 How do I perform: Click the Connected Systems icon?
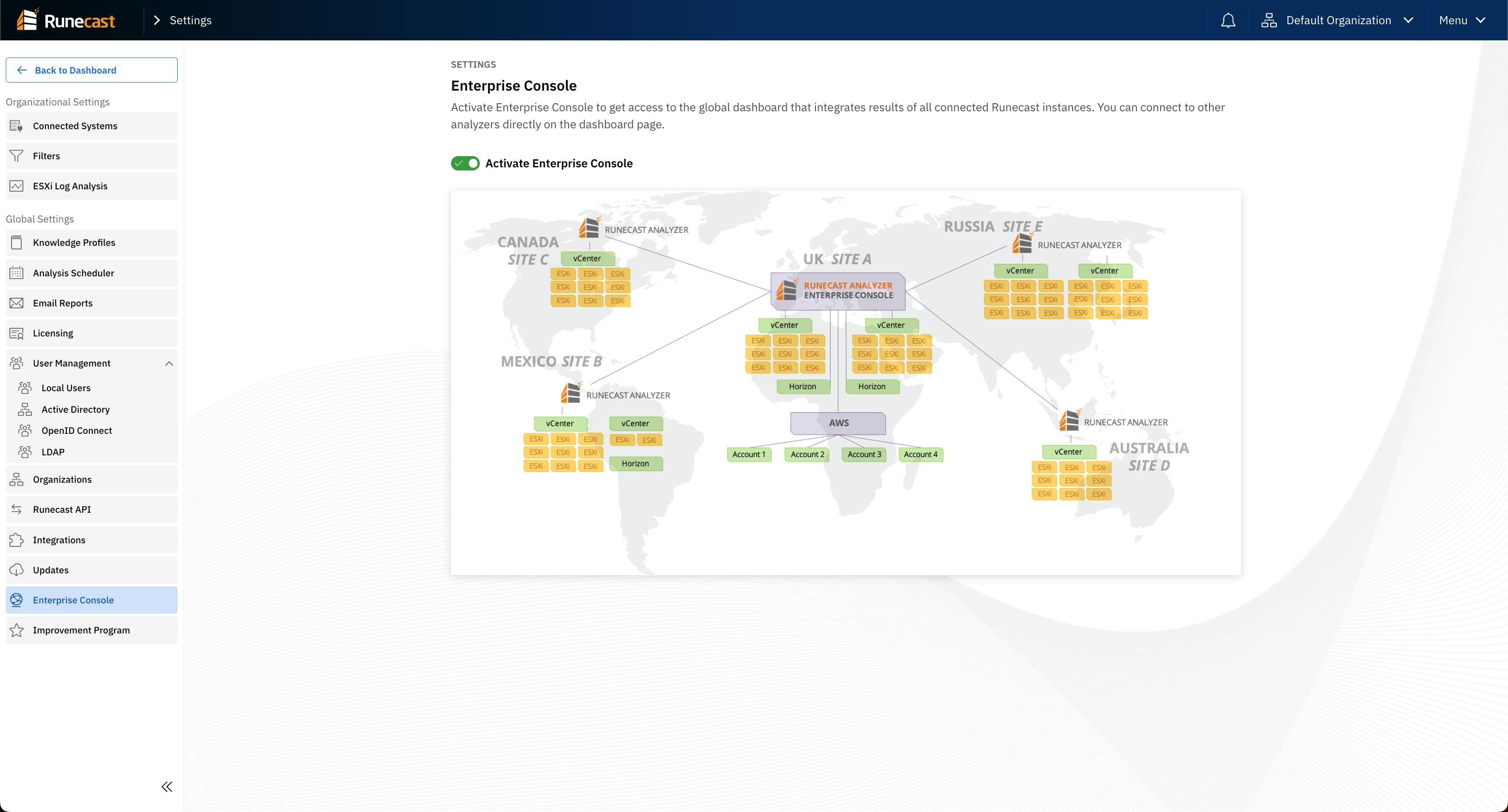17,126
